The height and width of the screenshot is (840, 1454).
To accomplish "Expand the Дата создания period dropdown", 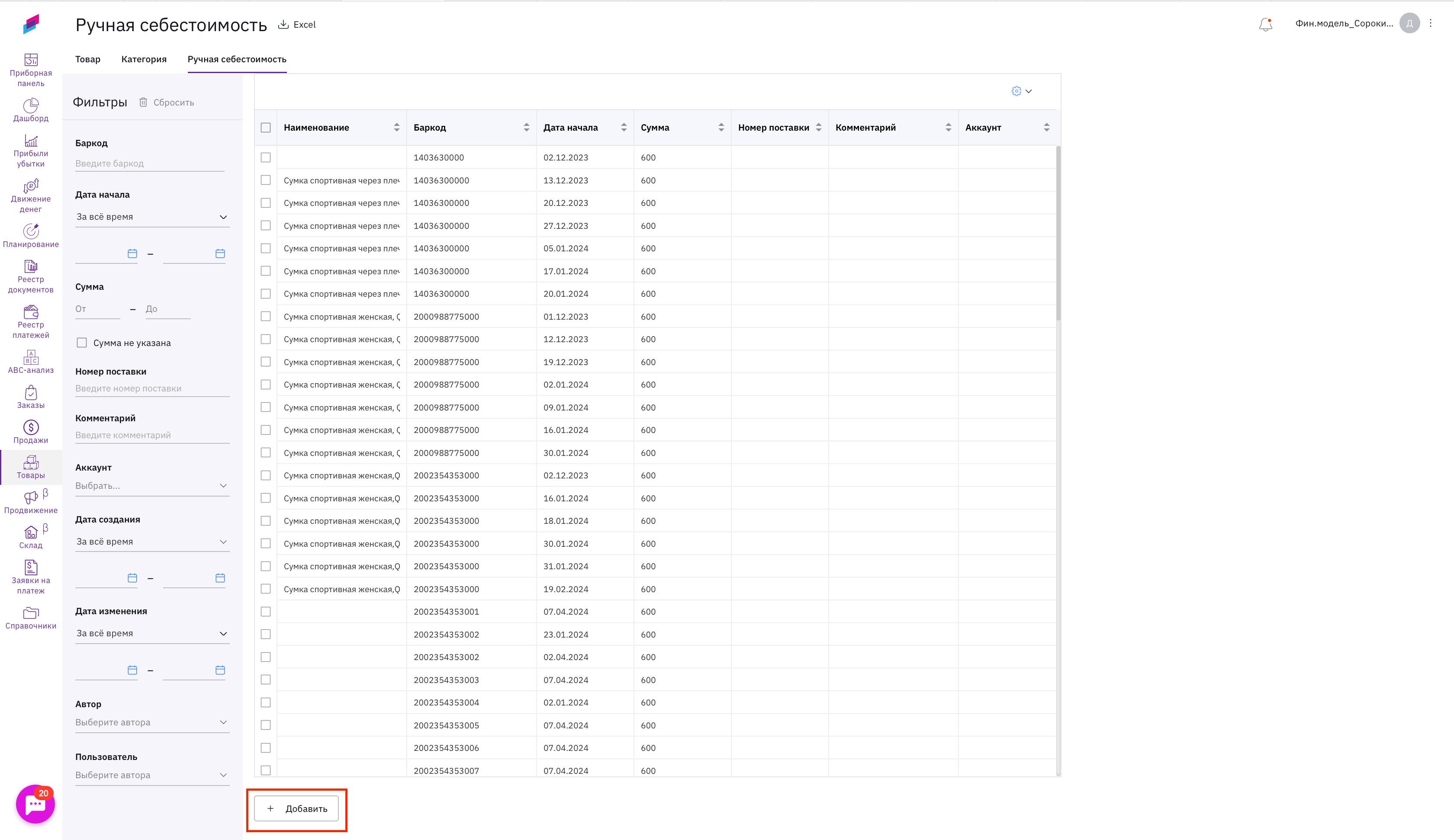I will click(x=152, y=542).
